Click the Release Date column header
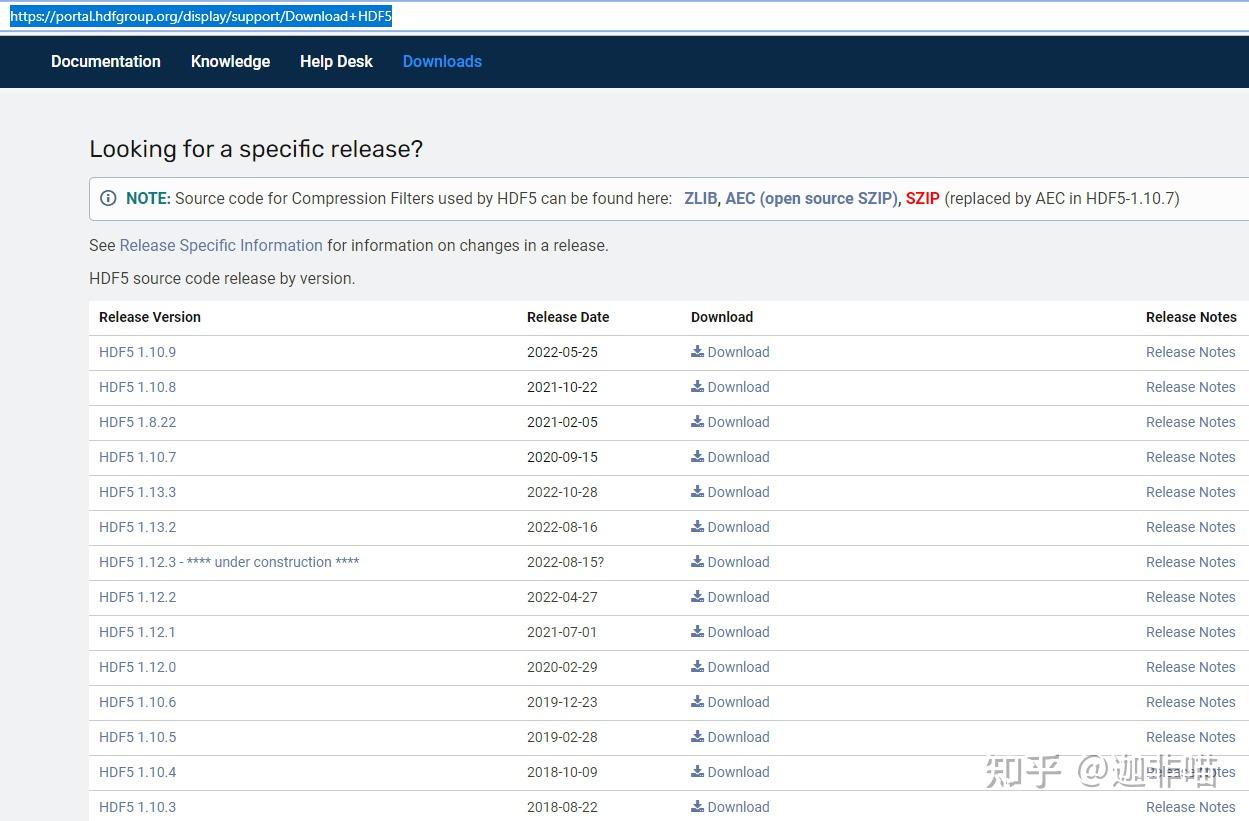The image size is (1249, 821). click(x=568, y=317)
